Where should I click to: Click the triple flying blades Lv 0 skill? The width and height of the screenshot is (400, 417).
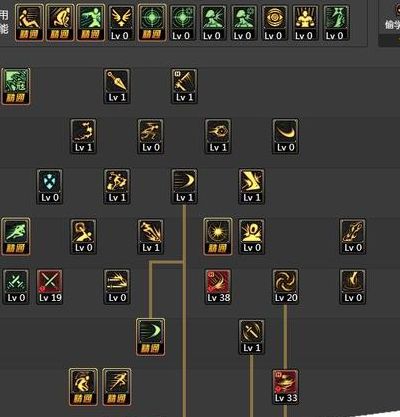117,287
